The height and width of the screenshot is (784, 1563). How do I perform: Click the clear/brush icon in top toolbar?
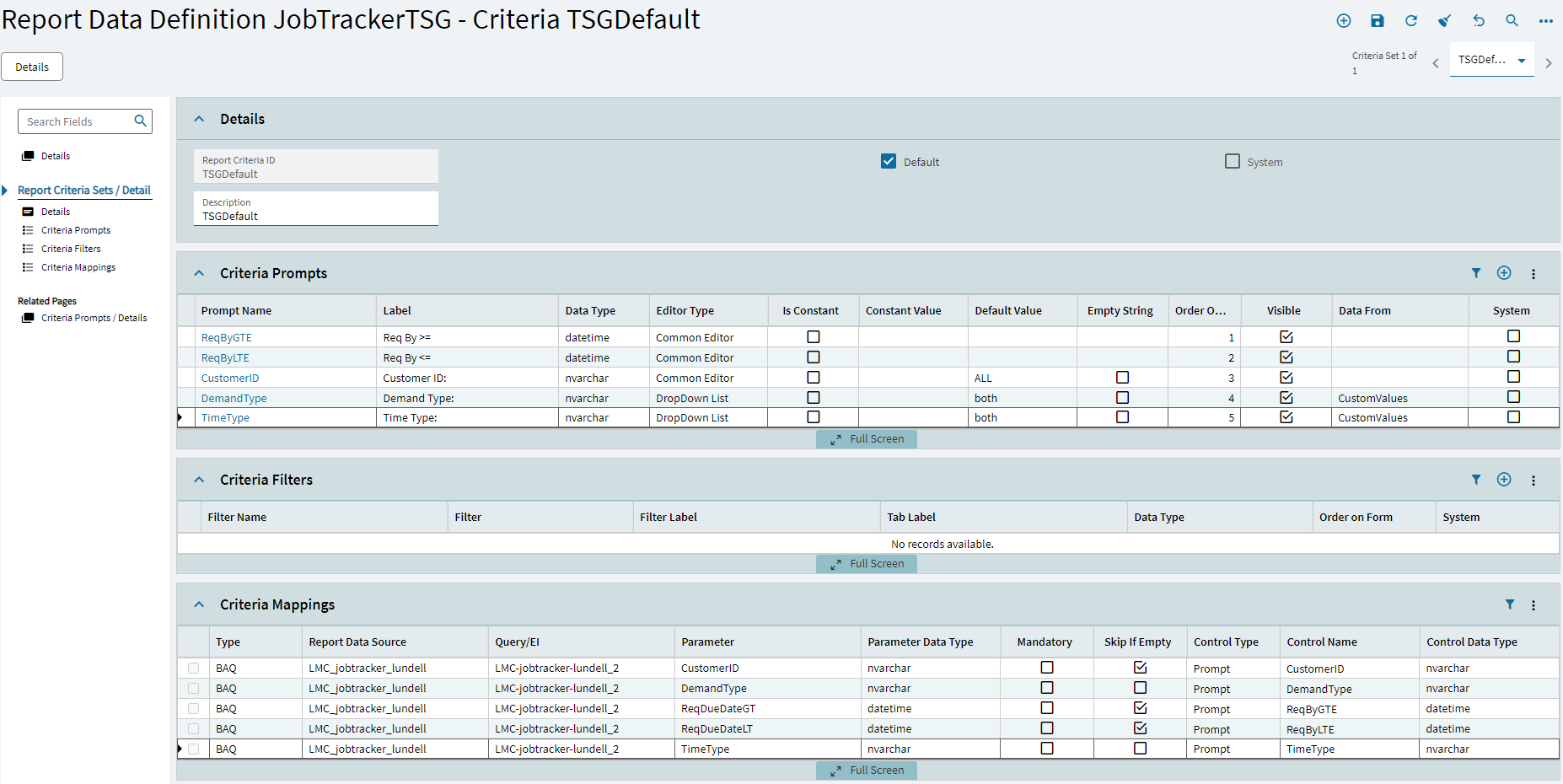point(1445,21)
